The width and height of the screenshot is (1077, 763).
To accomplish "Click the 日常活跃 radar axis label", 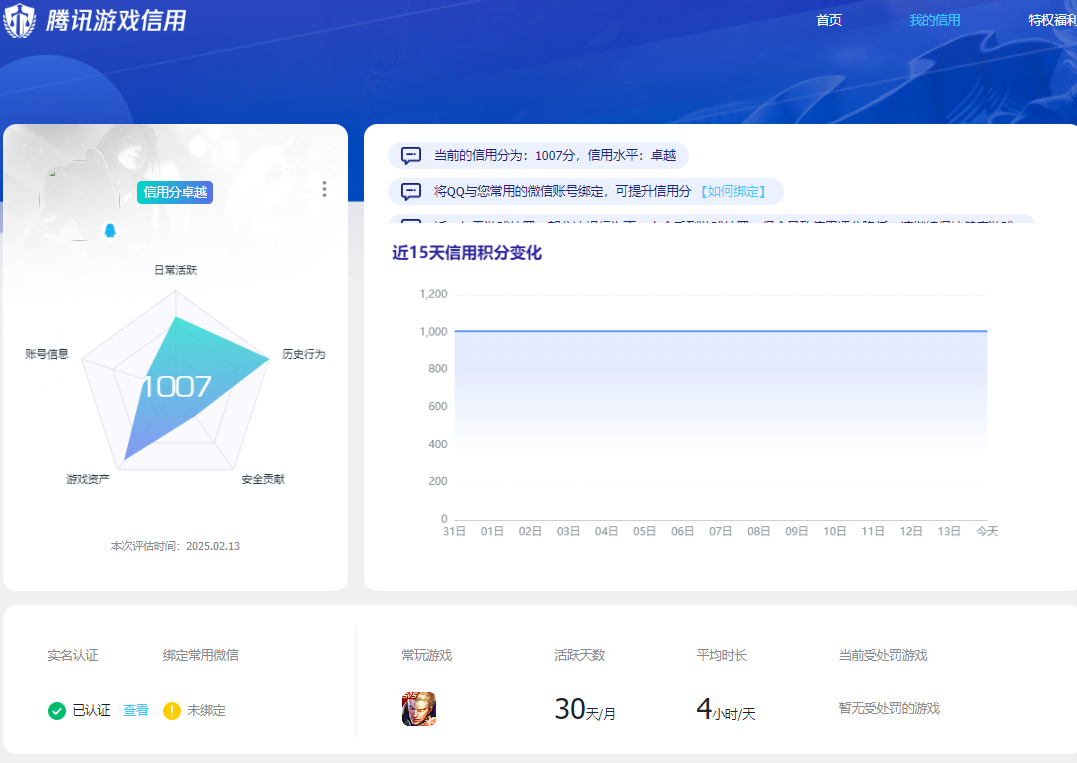I will pos(175,271).
